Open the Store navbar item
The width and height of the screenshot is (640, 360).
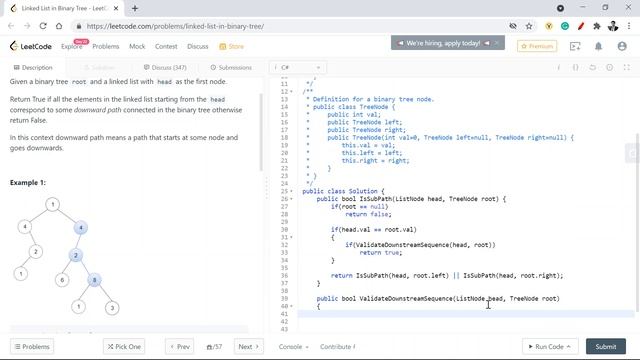[x=231, y=46]
